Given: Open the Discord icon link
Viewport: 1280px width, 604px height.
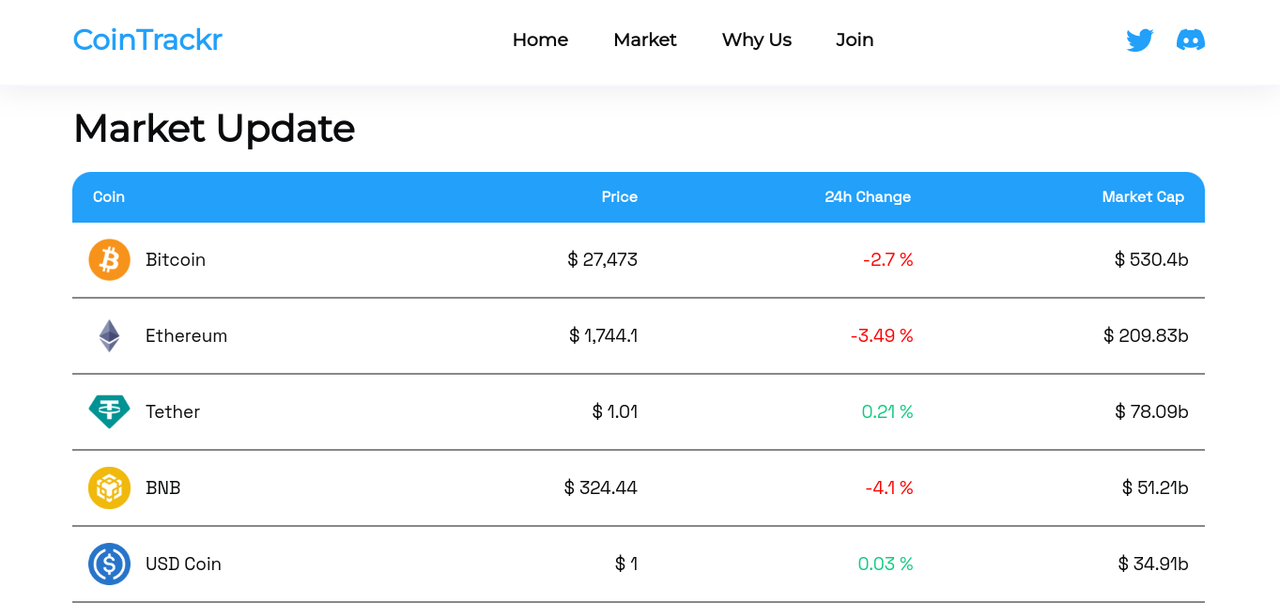Looking at the screenshot, I should [x=1190, y=40].
